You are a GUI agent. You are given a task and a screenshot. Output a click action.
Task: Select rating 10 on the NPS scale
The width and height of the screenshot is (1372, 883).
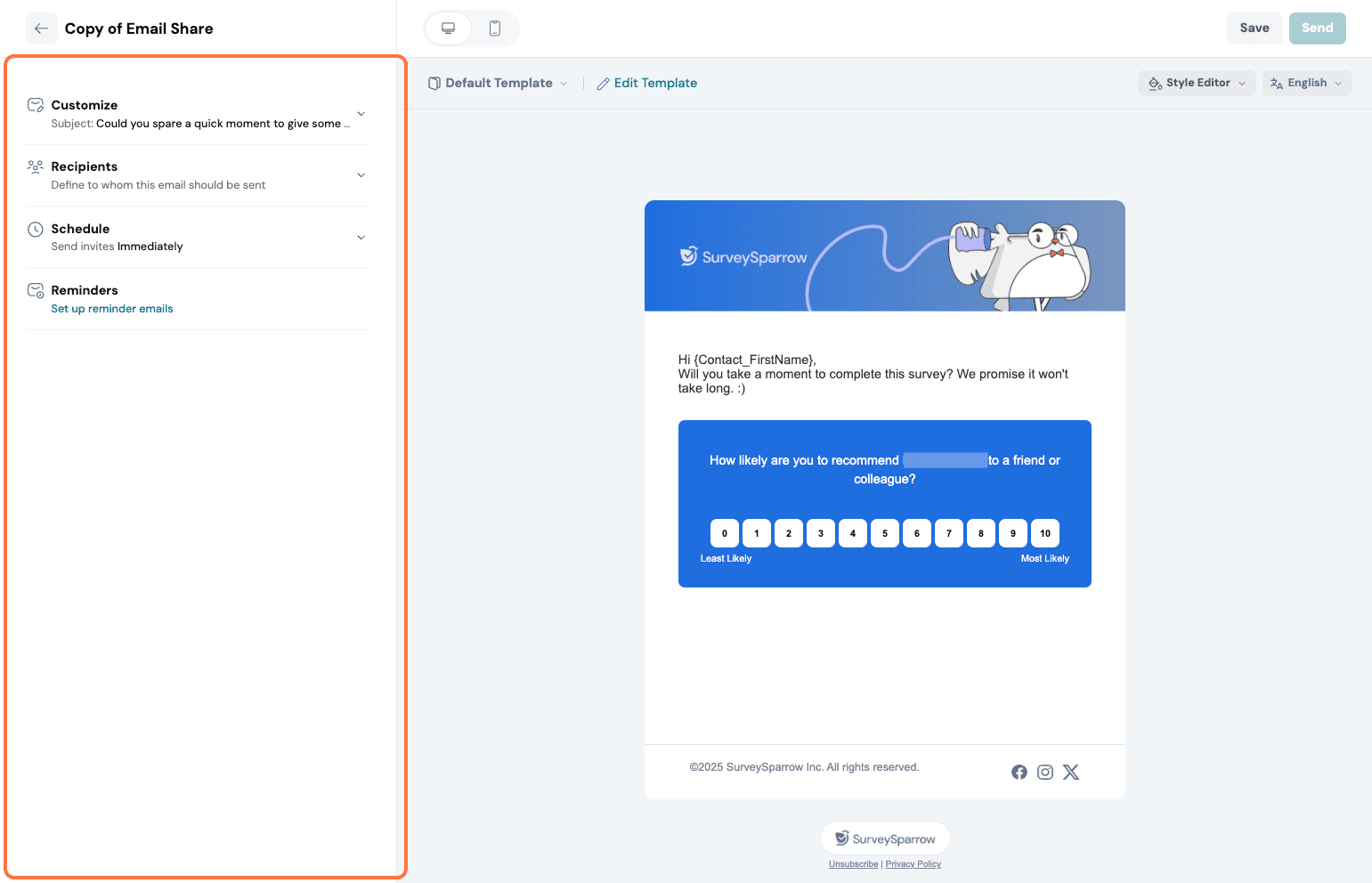coord(1044,533)
